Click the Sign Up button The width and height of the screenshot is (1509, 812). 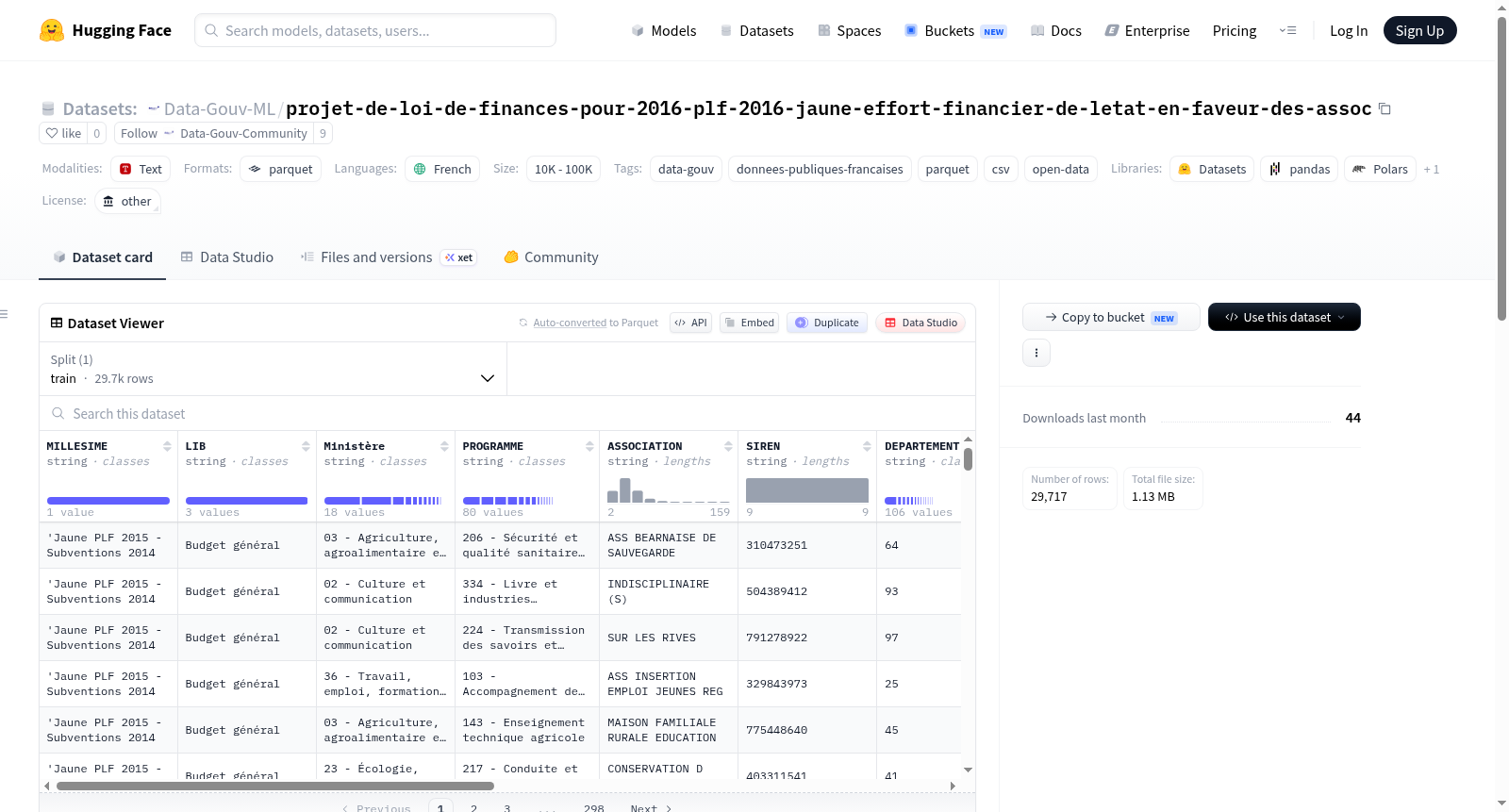[x=1420, y=30]
